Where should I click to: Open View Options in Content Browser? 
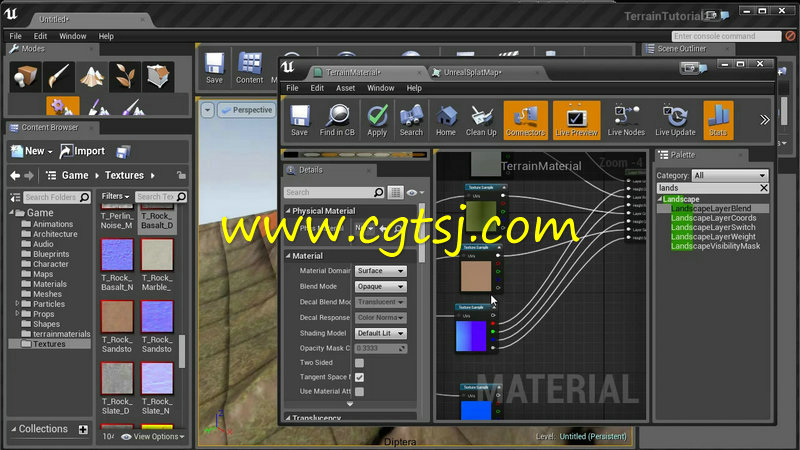pos(153,437)
